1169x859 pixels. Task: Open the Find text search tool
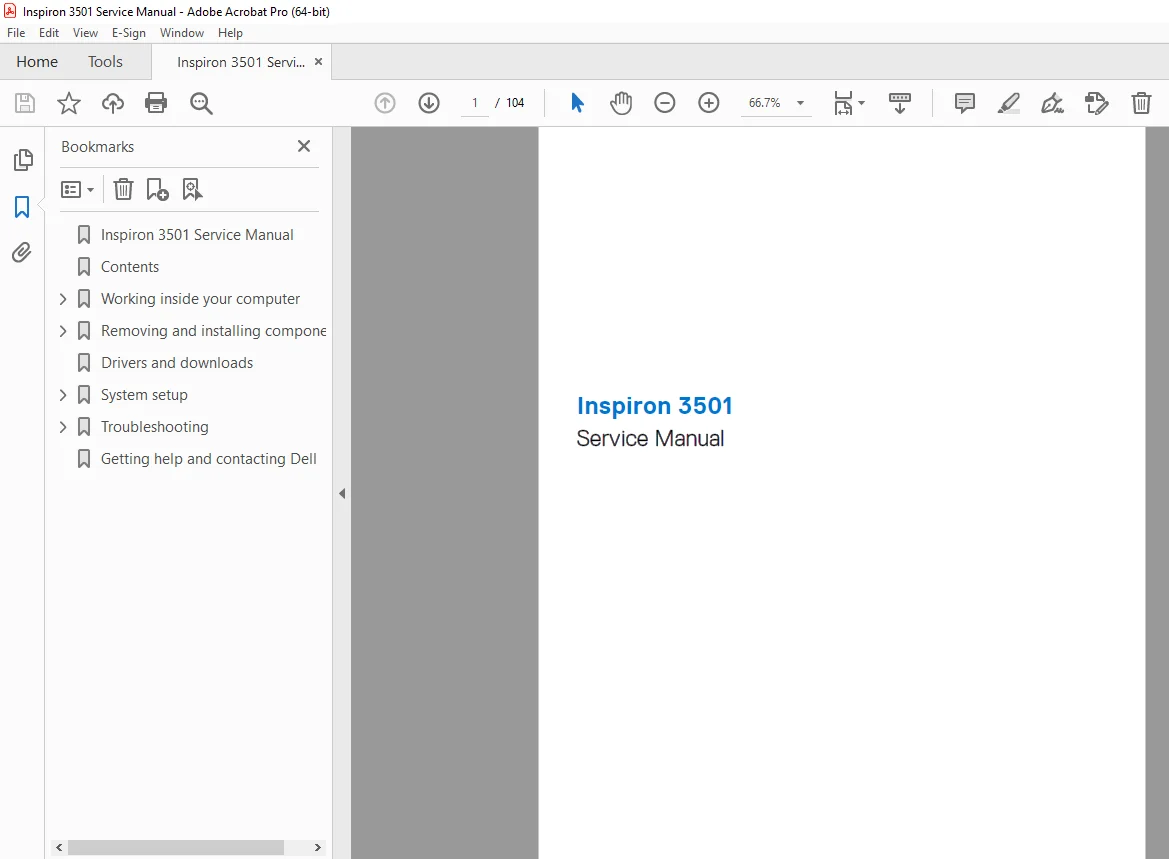(x=201, y=103)
